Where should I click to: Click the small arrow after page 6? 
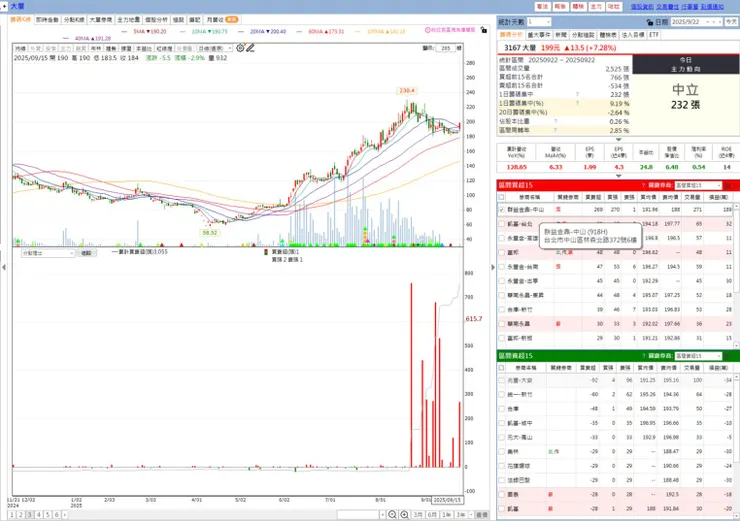pos(65,514)
